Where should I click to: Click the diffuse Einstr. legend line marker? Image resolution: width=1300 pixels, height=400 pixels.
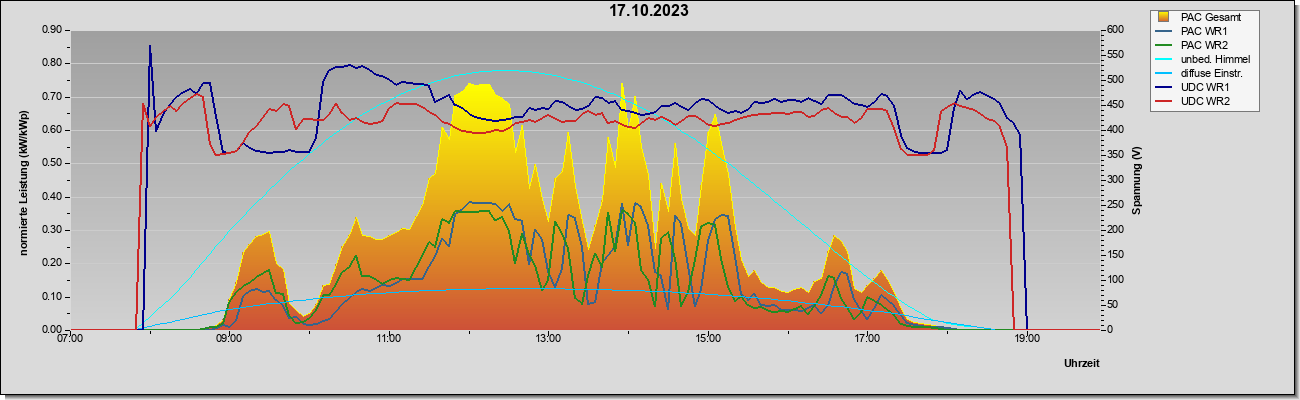(x=1164, y=73)
